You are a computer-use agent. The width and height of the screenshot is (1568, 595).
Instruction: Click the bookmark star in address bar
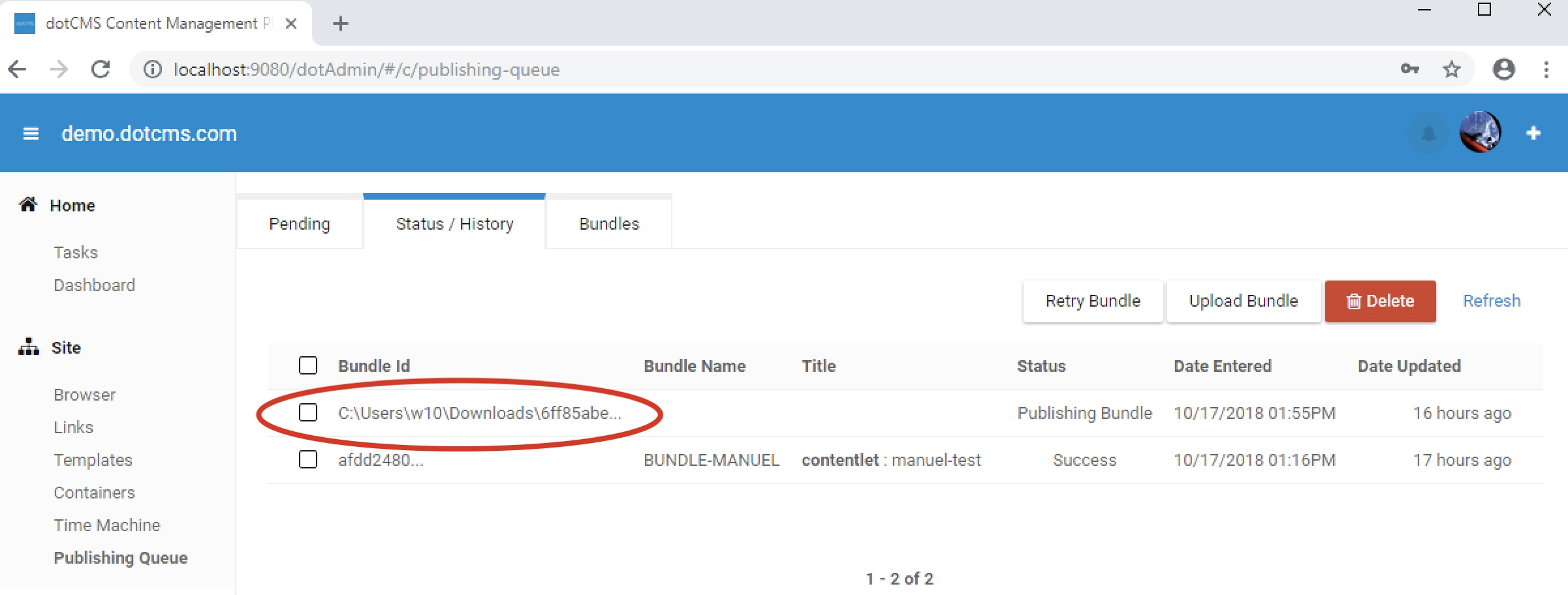click(1451, 69)
